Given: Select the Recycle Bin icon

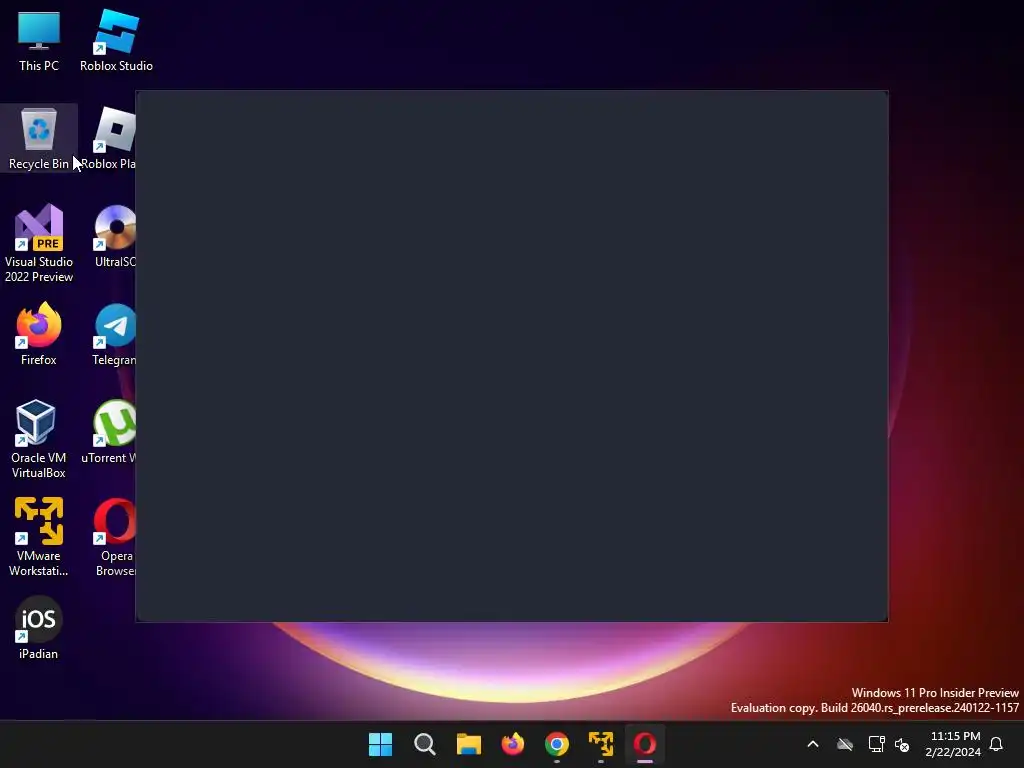Looking at the screenshot, I should [39, 138].
